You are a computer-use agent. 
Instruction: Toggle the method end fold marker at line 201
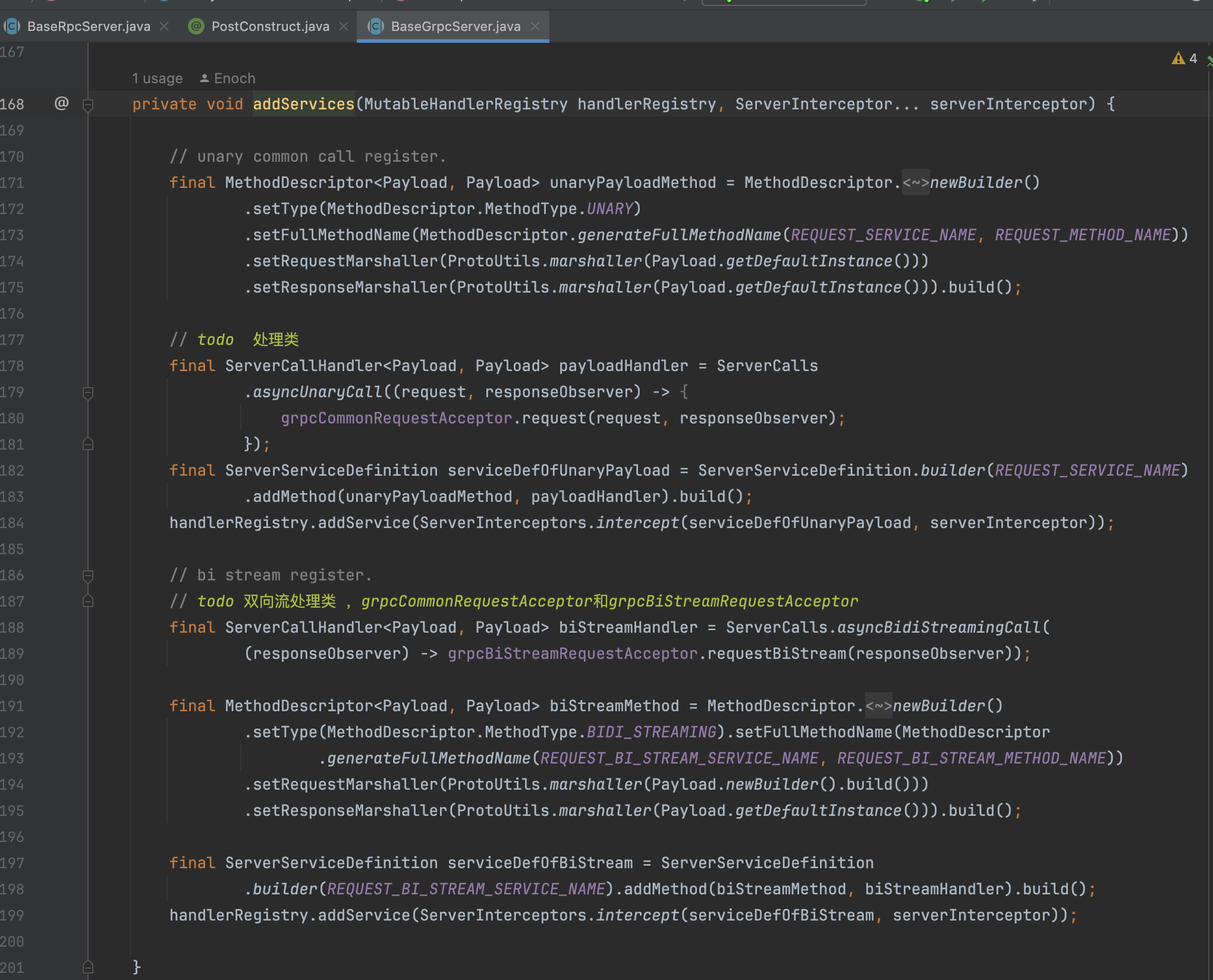point(88,966)
